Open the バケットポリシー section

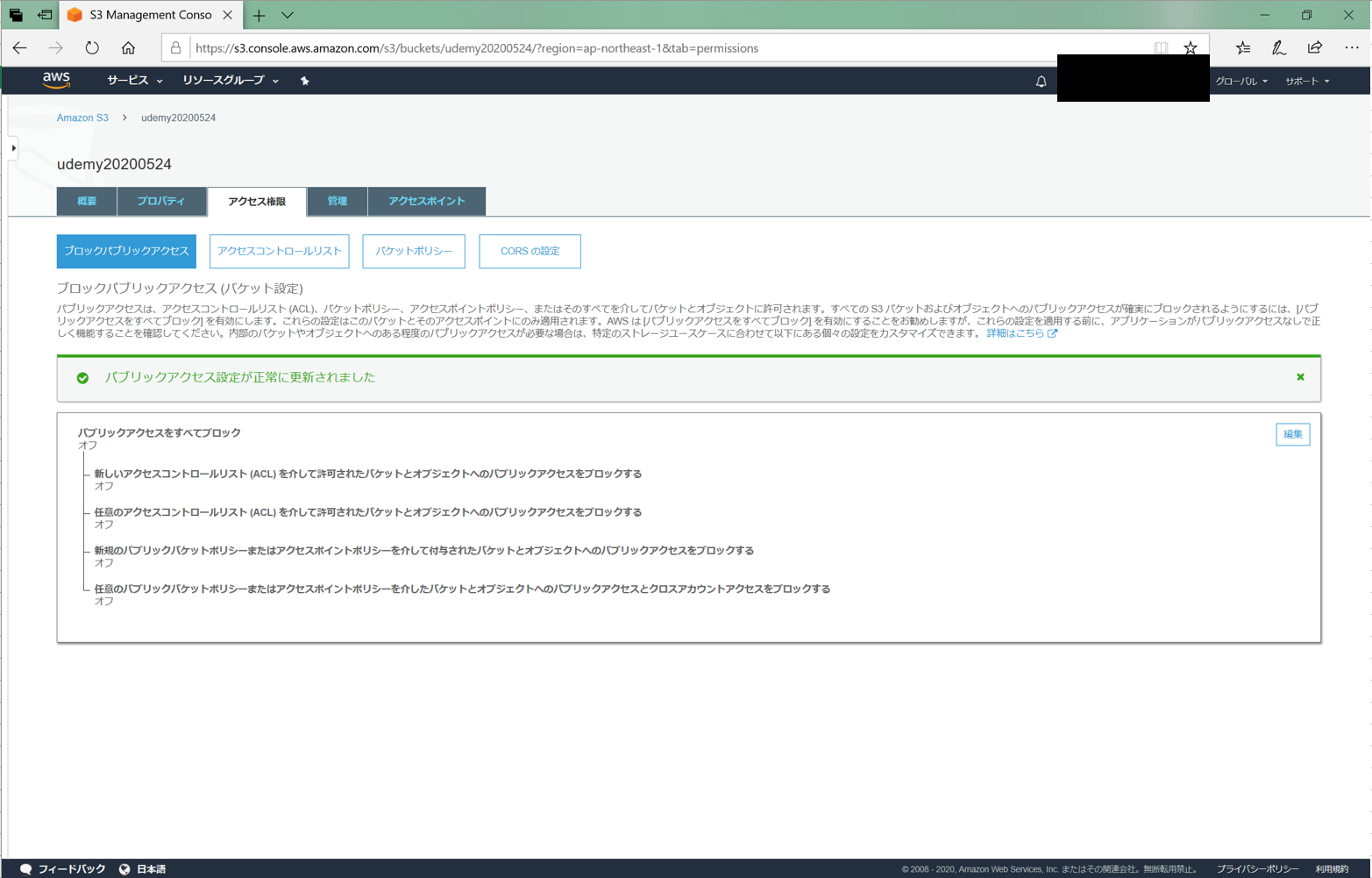click(414, 251)
